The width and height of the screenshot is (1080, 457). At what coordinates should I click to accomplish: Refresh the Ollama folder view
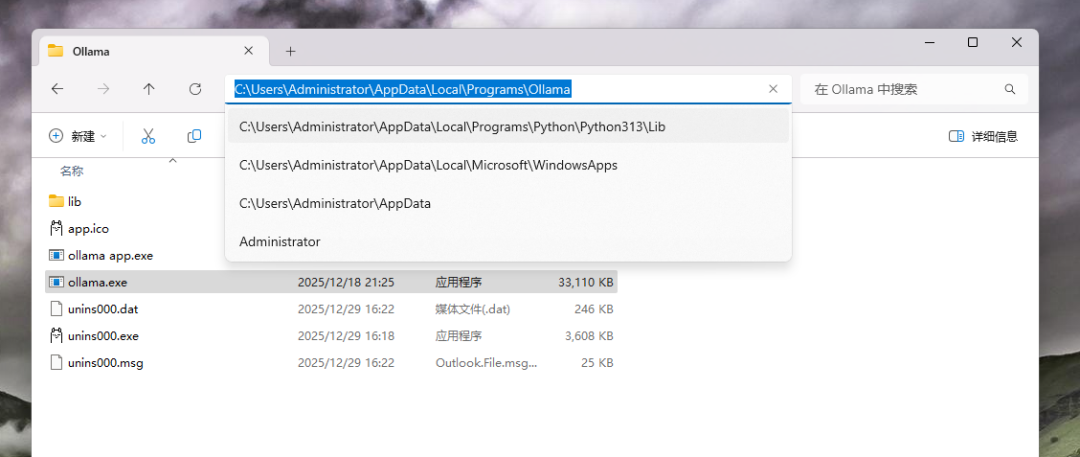195,89
